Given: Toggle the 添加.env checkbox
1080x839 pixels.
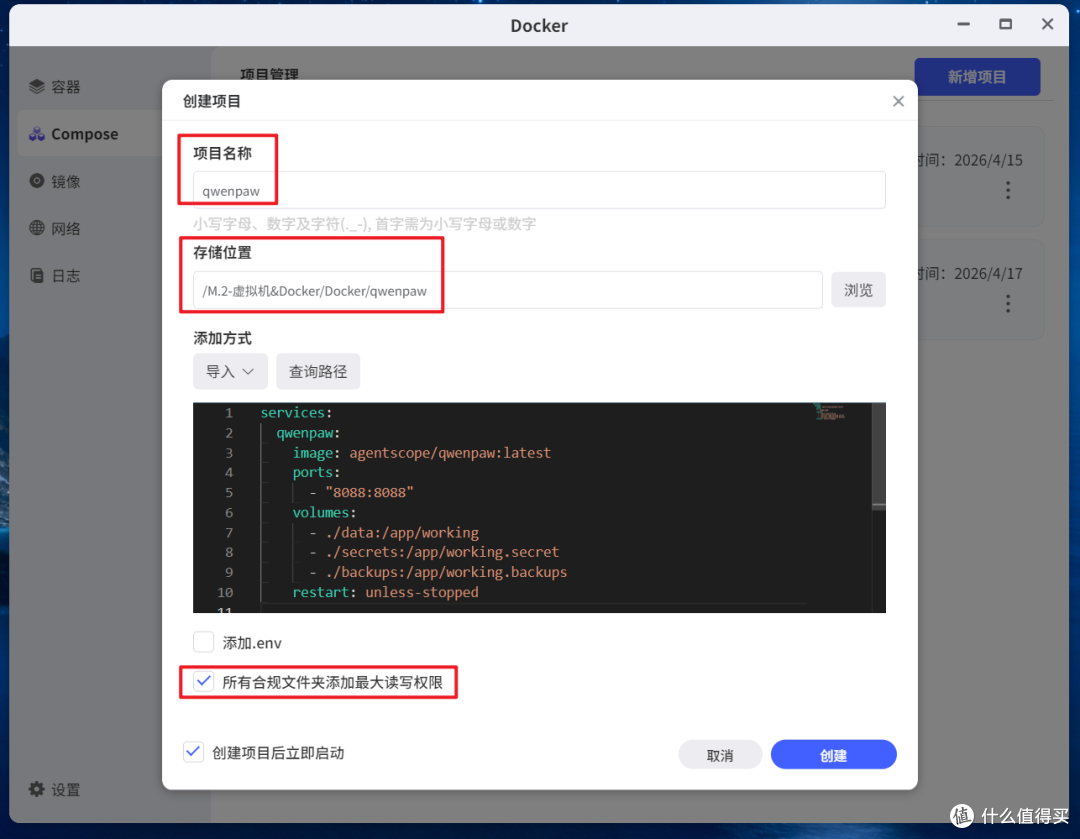Looking at the screenshot, I should click(203, 642).
